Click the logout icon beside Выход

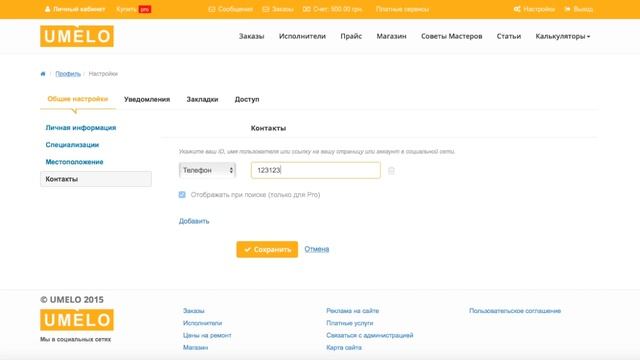567,9
